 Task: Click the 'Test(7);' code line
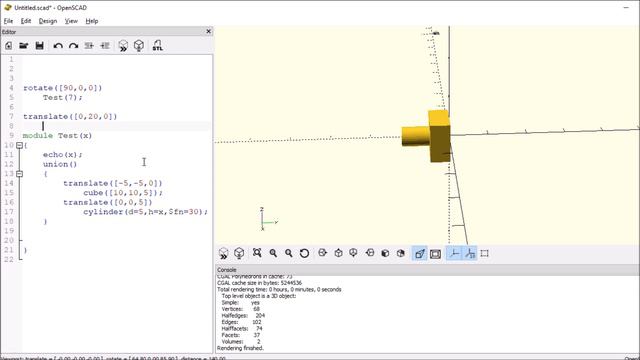[x=62, y=98]
